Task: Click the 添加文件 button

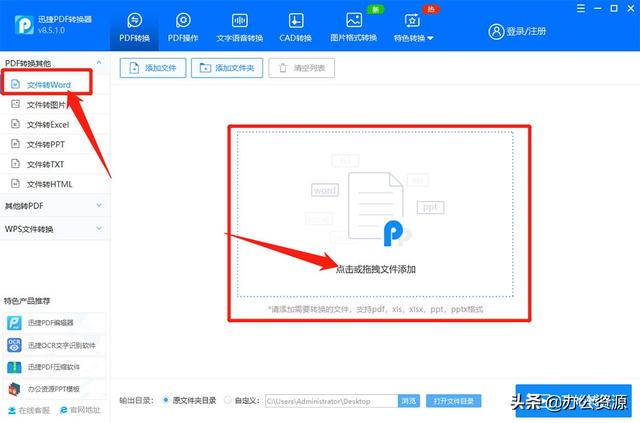Action: tap(153, 68)
